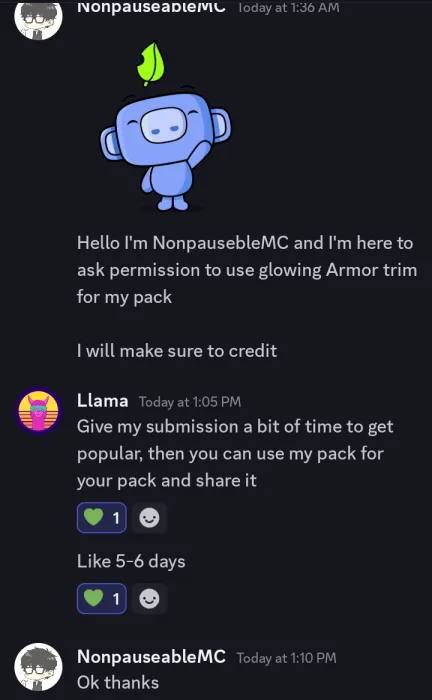The width and height of the screenshot is (432, 700).
Task: Click the 'Today at 1:10 PM' timestamp
Action: (287, 658)
